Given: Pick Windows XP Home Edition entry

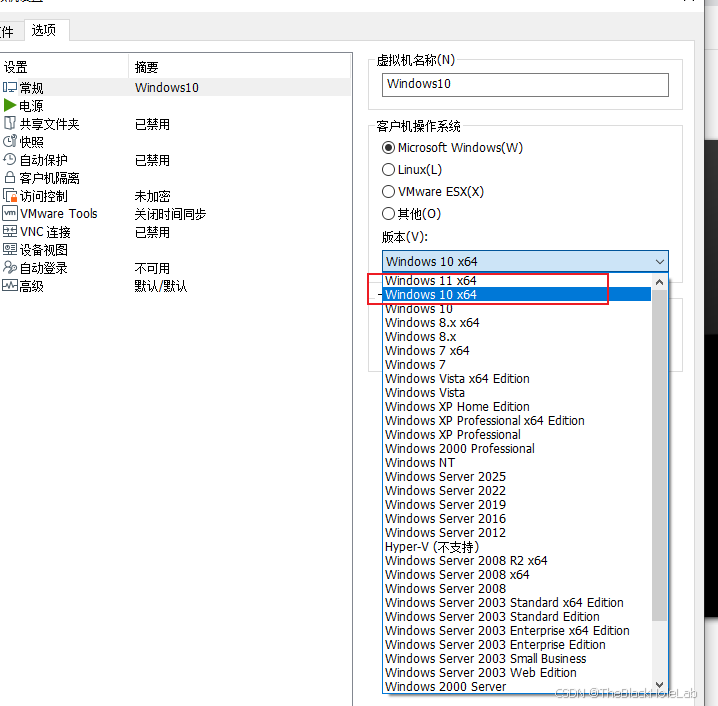Looking at the screenshot, I should tap(517, 407).
